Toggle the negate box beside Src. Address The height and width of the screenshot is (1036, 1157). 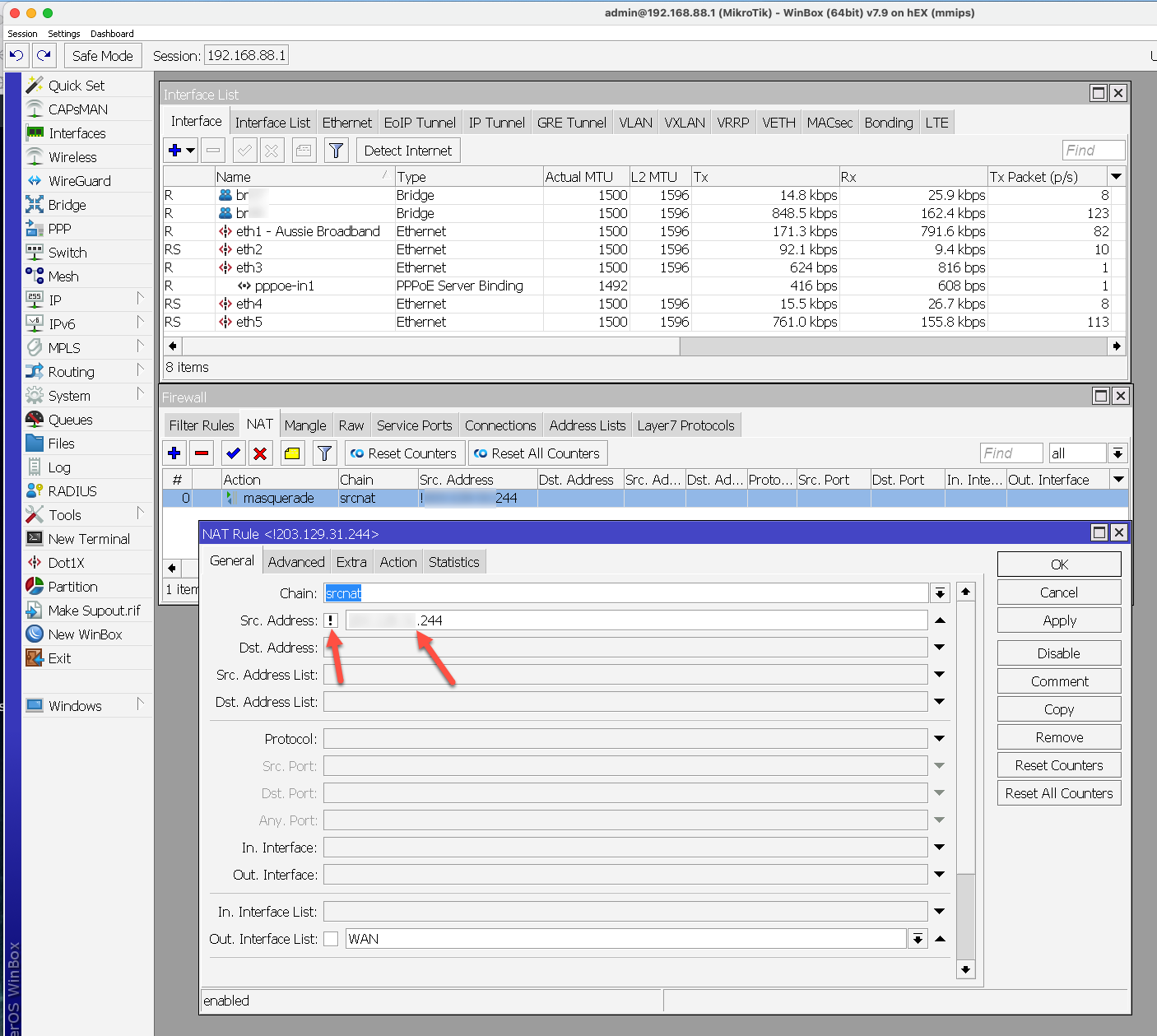point(331,620)
